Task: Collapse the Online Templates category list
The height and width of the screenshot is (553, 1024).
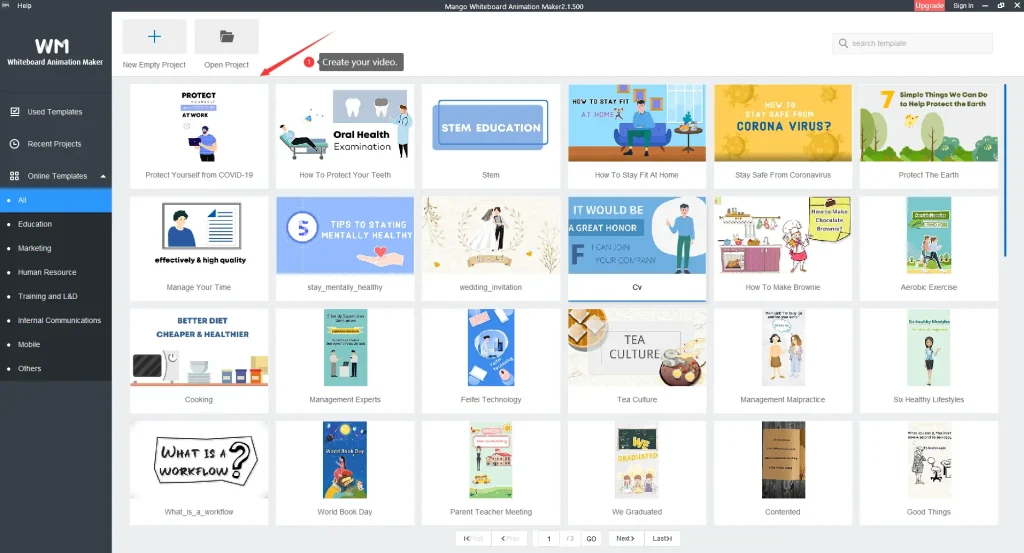Action: [102, 176]
